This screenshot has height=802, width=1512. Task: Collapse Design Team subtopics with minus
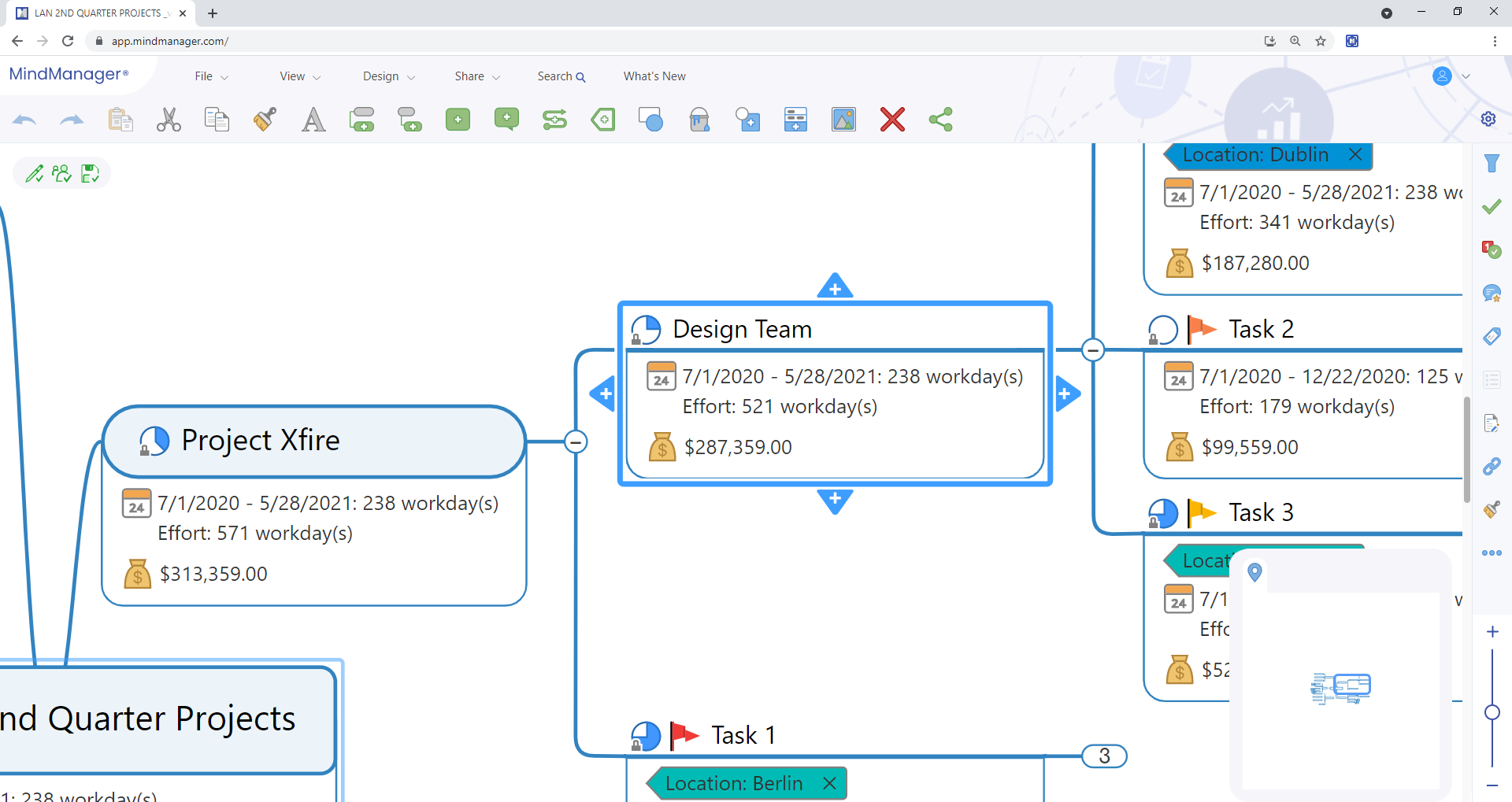pos(1093,349)
